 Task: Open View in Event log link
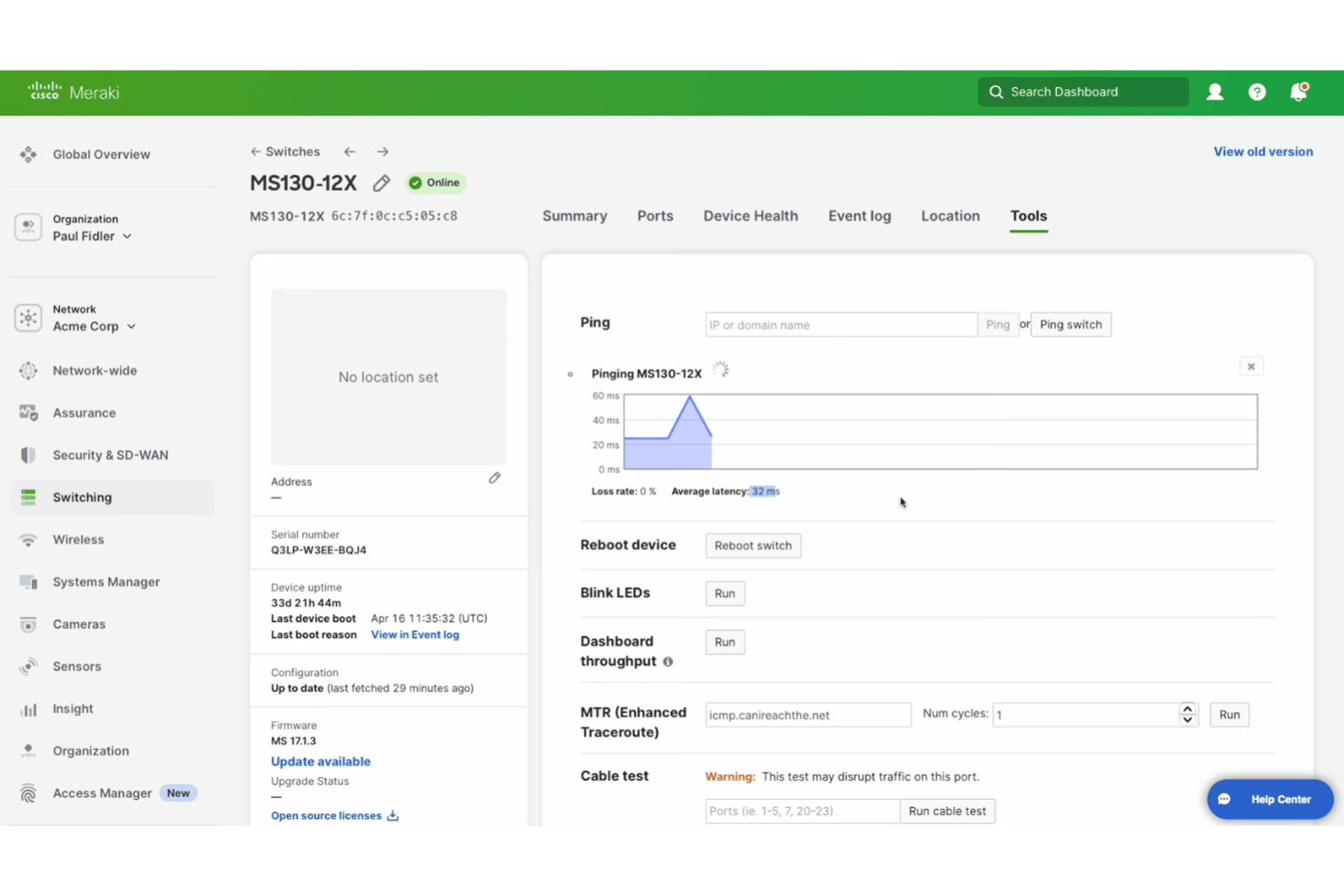click(x=415, y=635)
